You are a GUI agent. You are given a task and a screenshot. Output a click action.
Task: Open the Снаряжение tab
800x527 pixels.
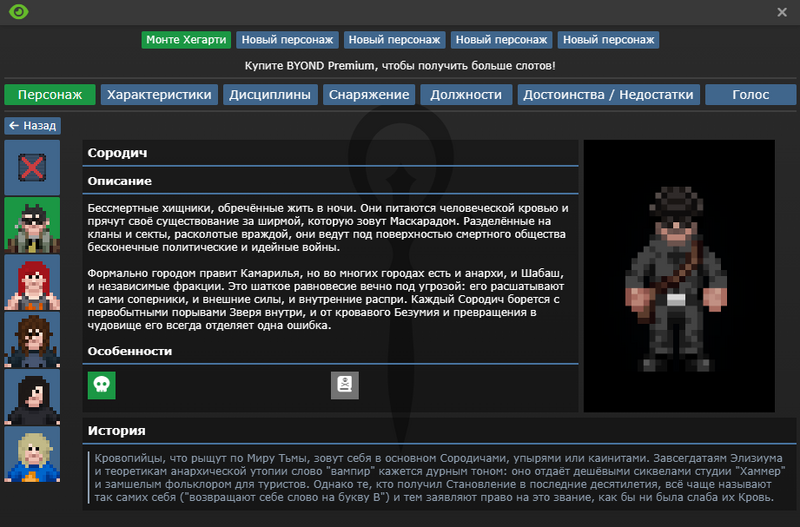point(369,94)
